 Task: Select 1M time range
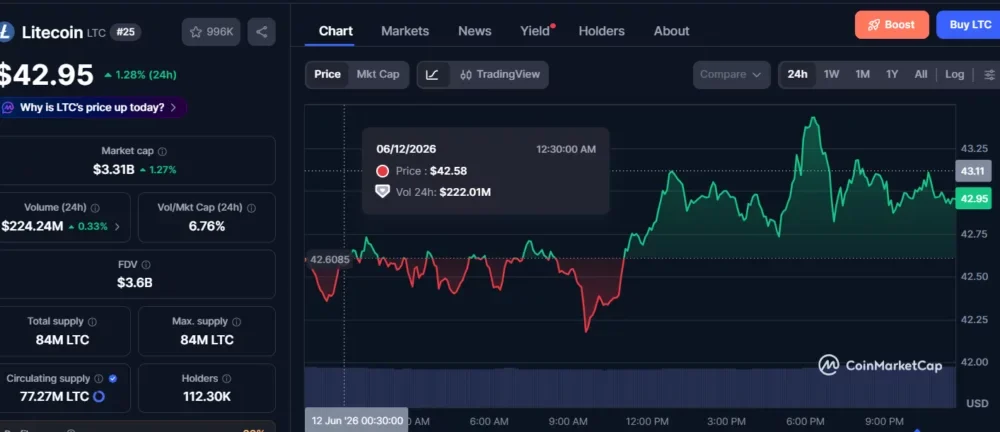[x=863, y=75]
